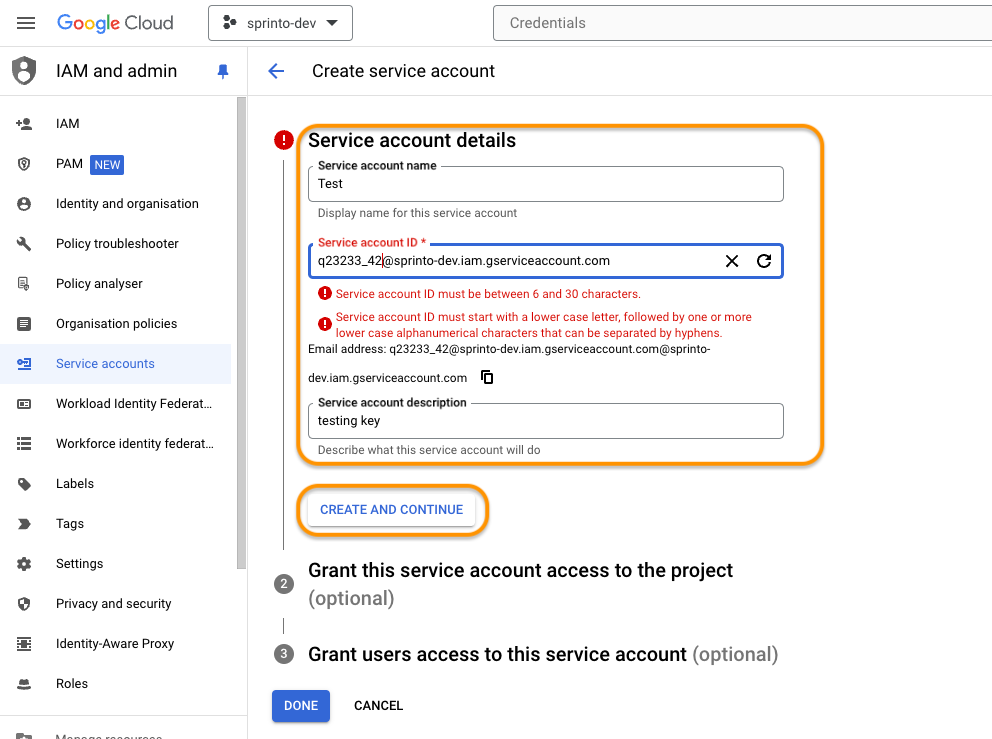This screenshot has width=992, height=739.
Task: Focus the Credentials search box
Action: click(x=742, y=23)
